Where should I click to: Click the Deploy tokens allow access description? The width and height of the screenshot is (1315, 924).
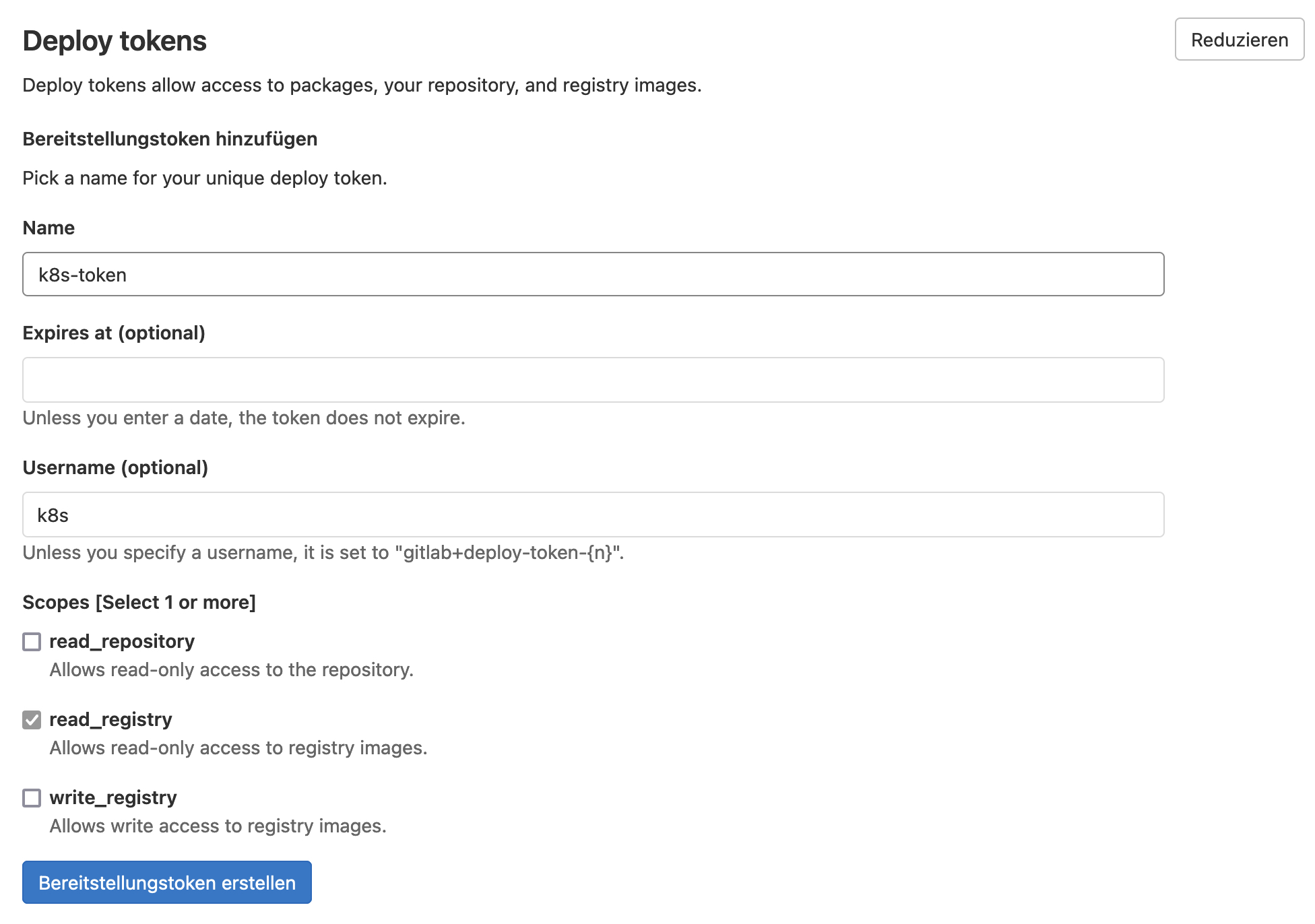[x=362, y=85]
